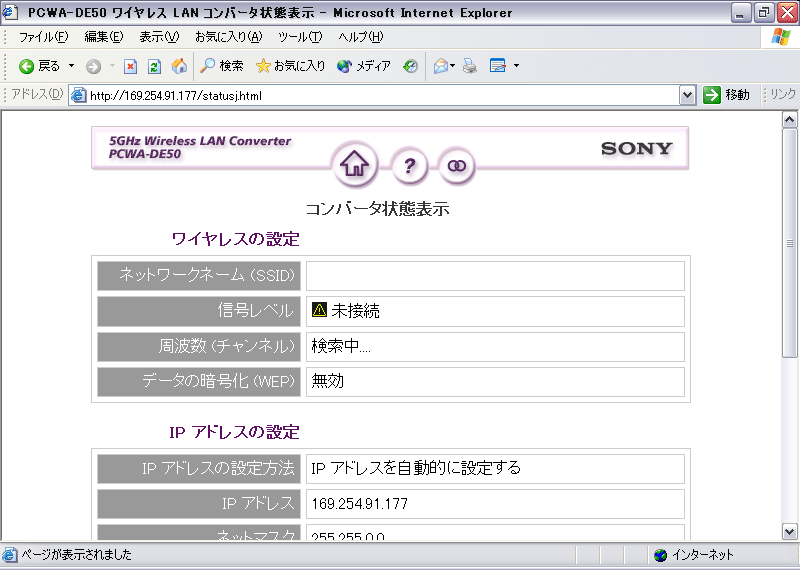Open お気に入り favorites star in toolbar

coord(290,66)
